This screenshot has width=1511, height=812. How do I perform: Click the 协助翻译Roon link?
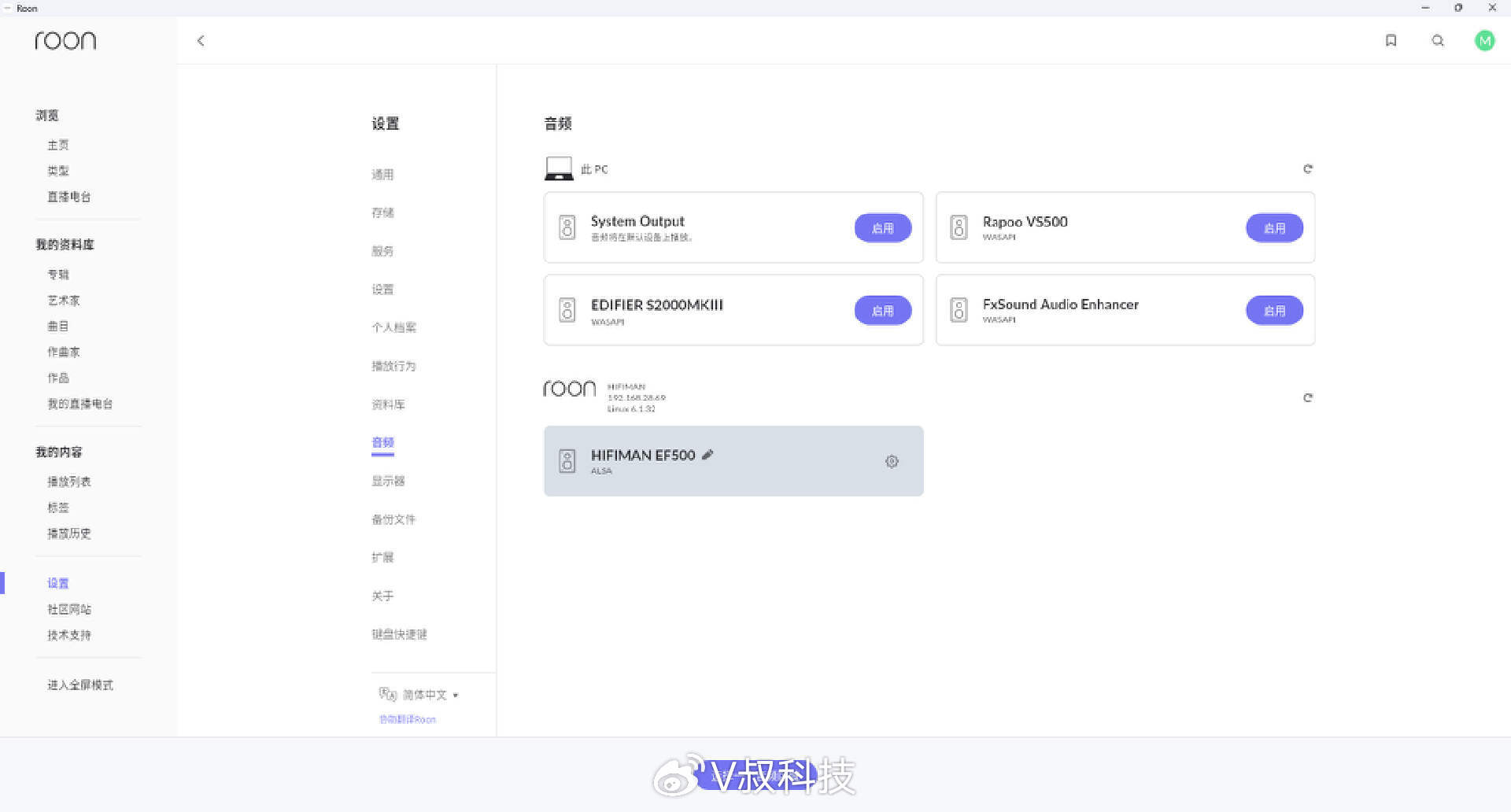pos(407,719)
